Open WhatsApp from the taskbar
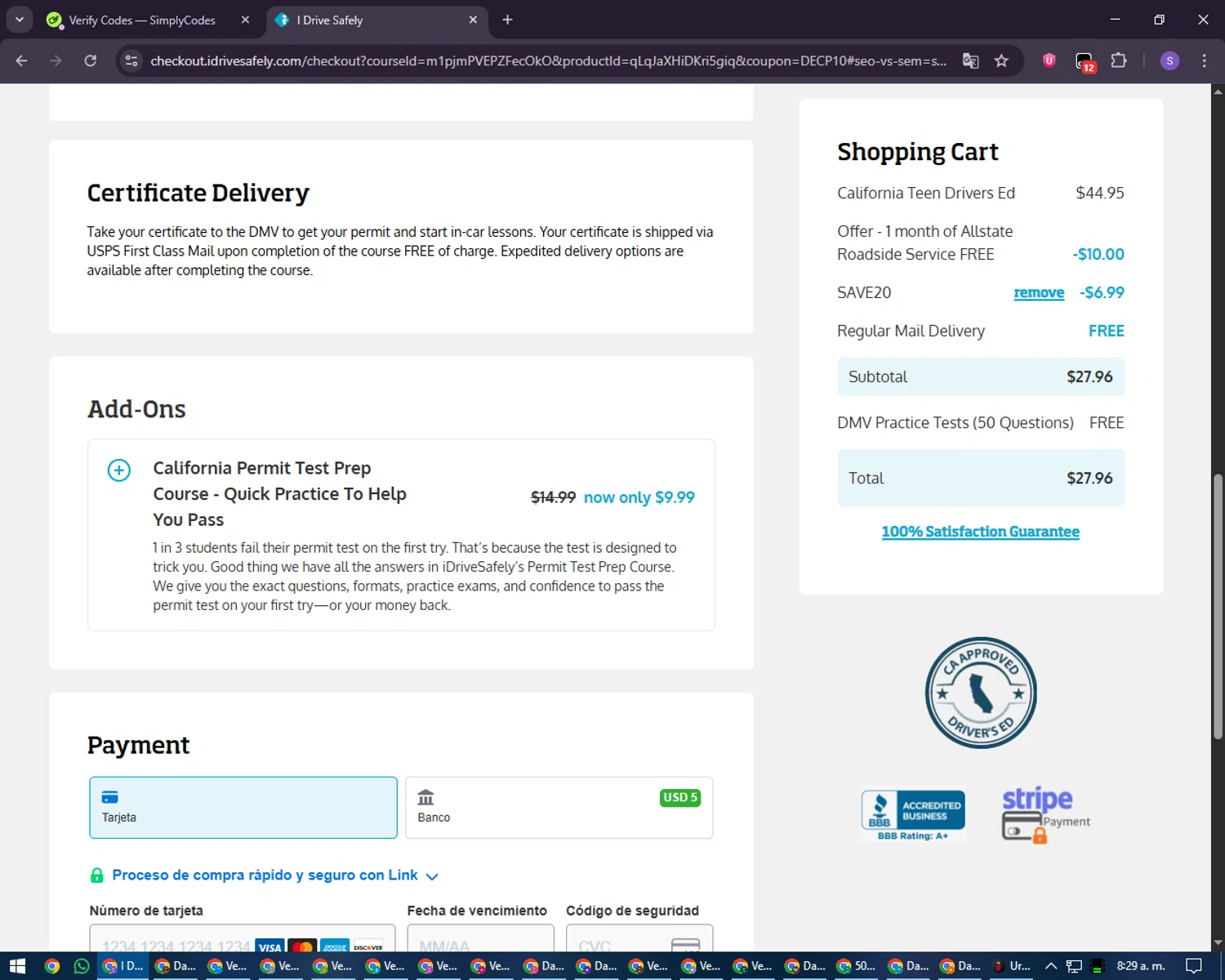The height and width of the screenshot is (980, 1225). (82, 966)
